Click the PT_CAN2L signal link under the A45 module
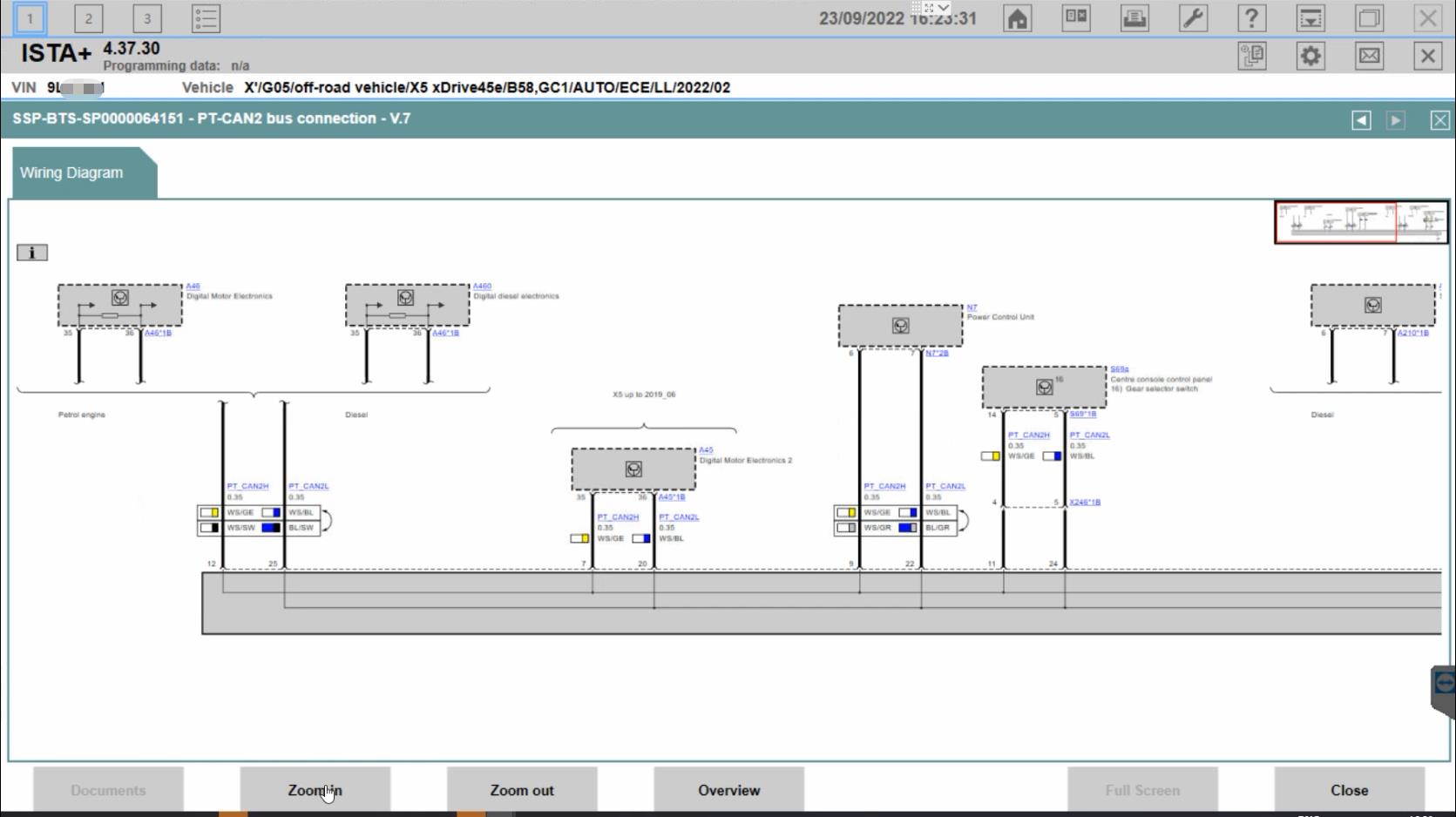 pyautogui.click(x=679, y=517)
